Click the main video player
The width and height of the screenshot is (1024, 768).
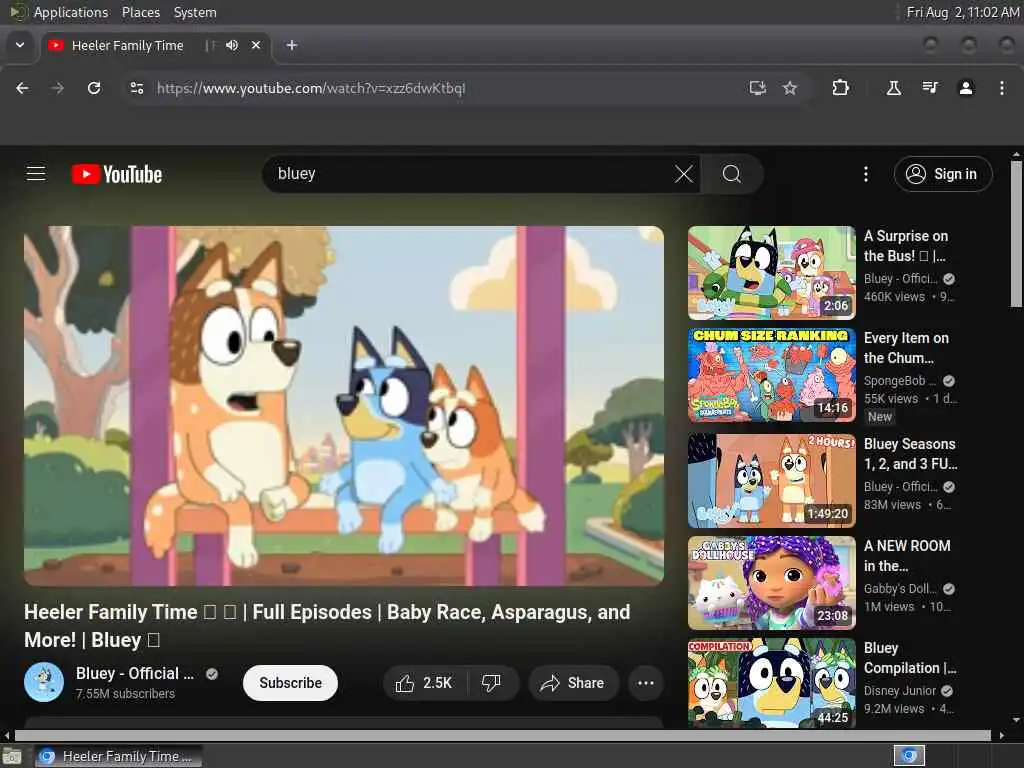click(344, 406)
